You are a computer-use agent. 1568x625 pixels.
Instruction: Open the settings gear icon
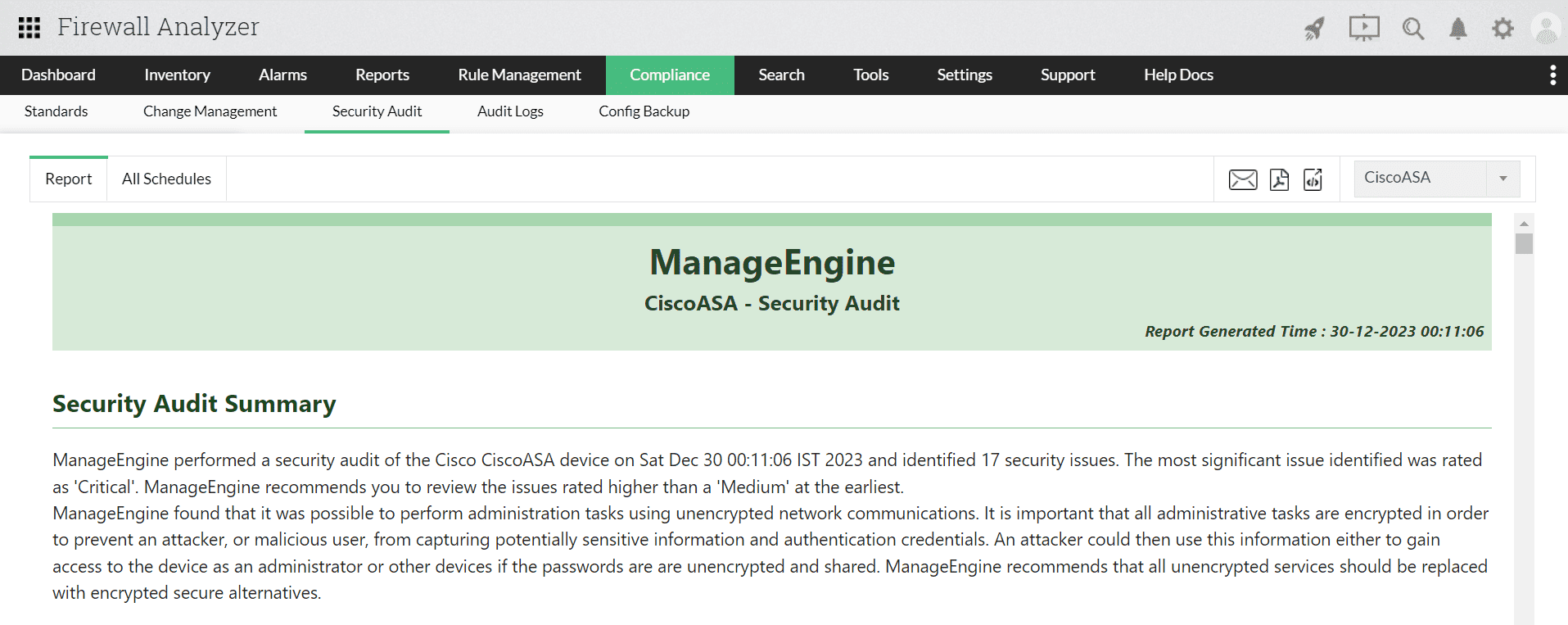pos(1502,29)
